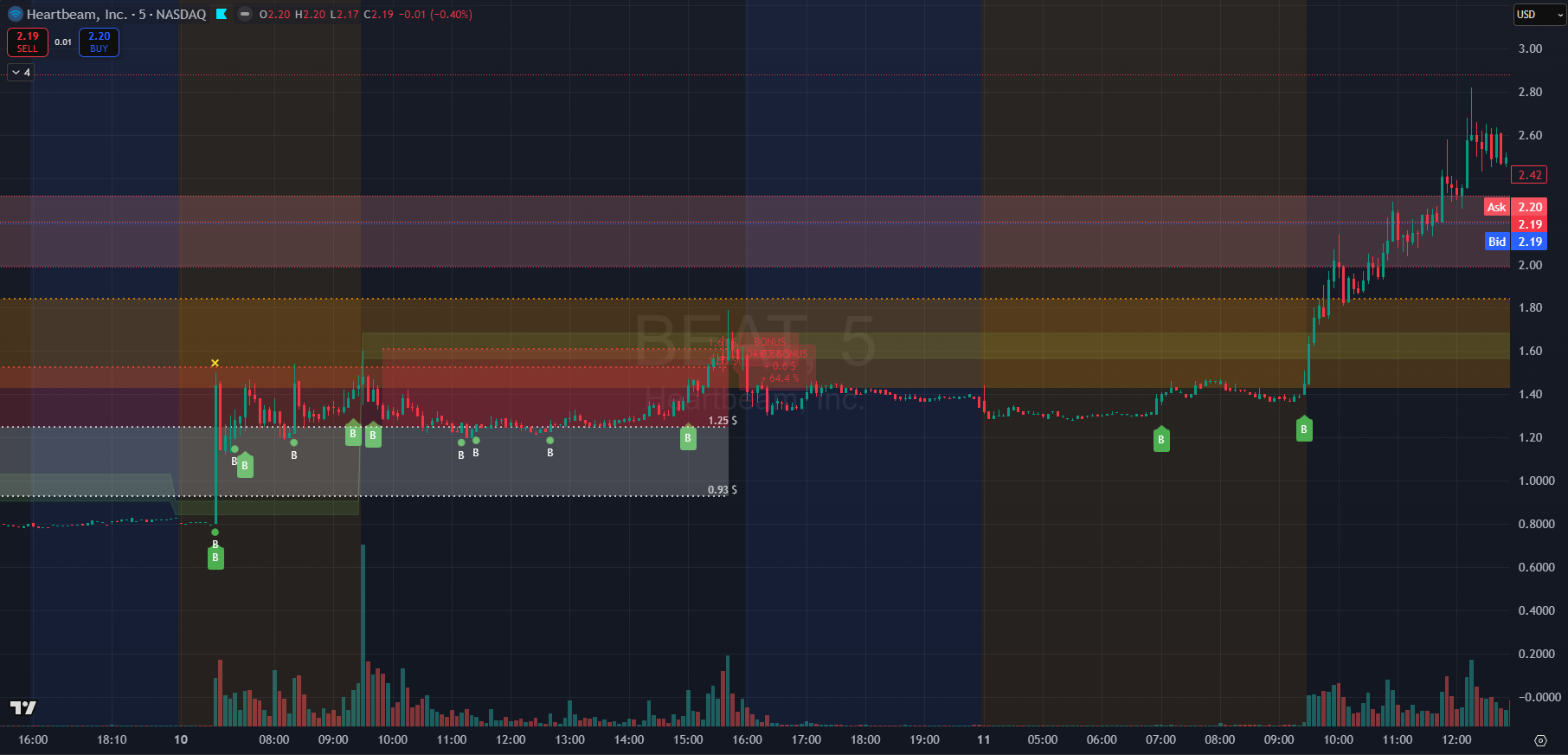Viewport: 1568px width, 755px height.
Task: Open the USD currency dropdown
Action: 1539,15
